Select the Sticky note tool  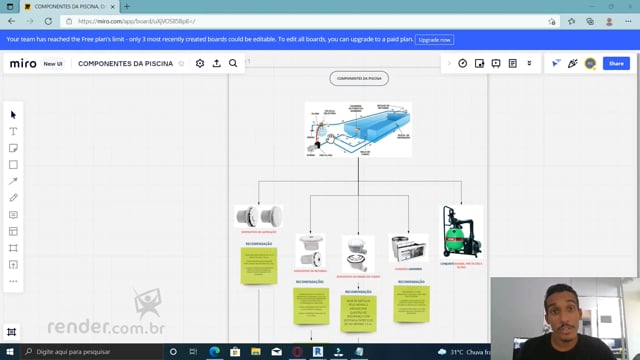point(13,148)
